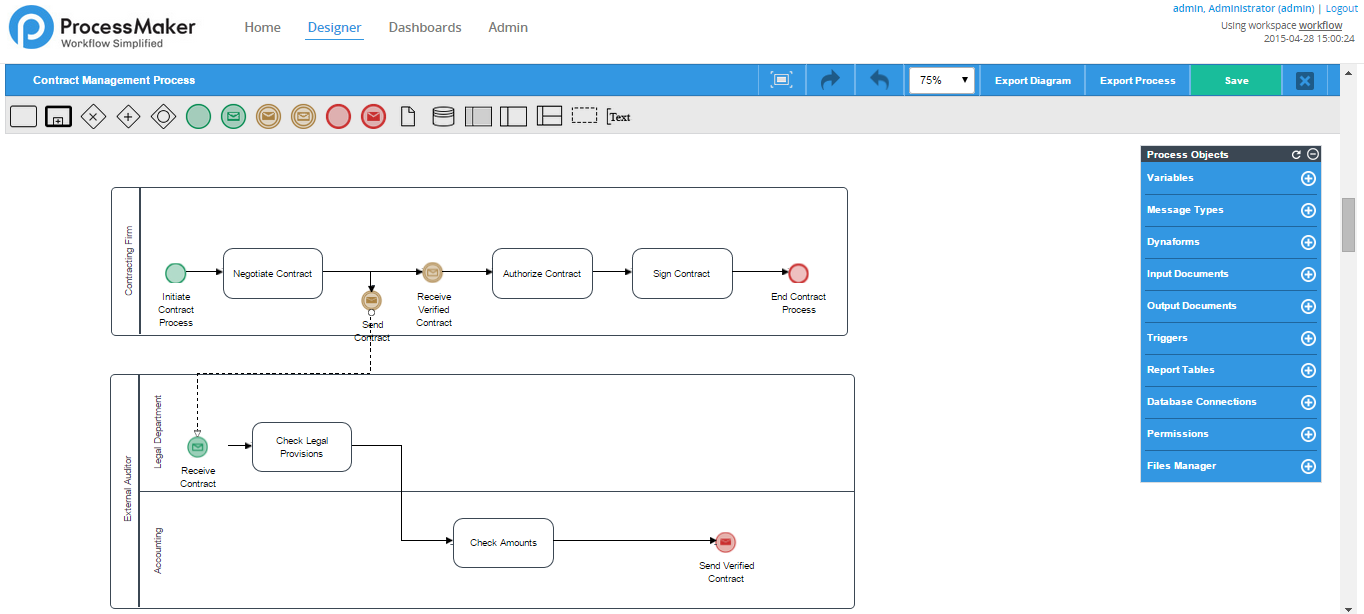Choose the green Start Message event tool
This screenshot has height=614, width=1364.
click(233, 117)
